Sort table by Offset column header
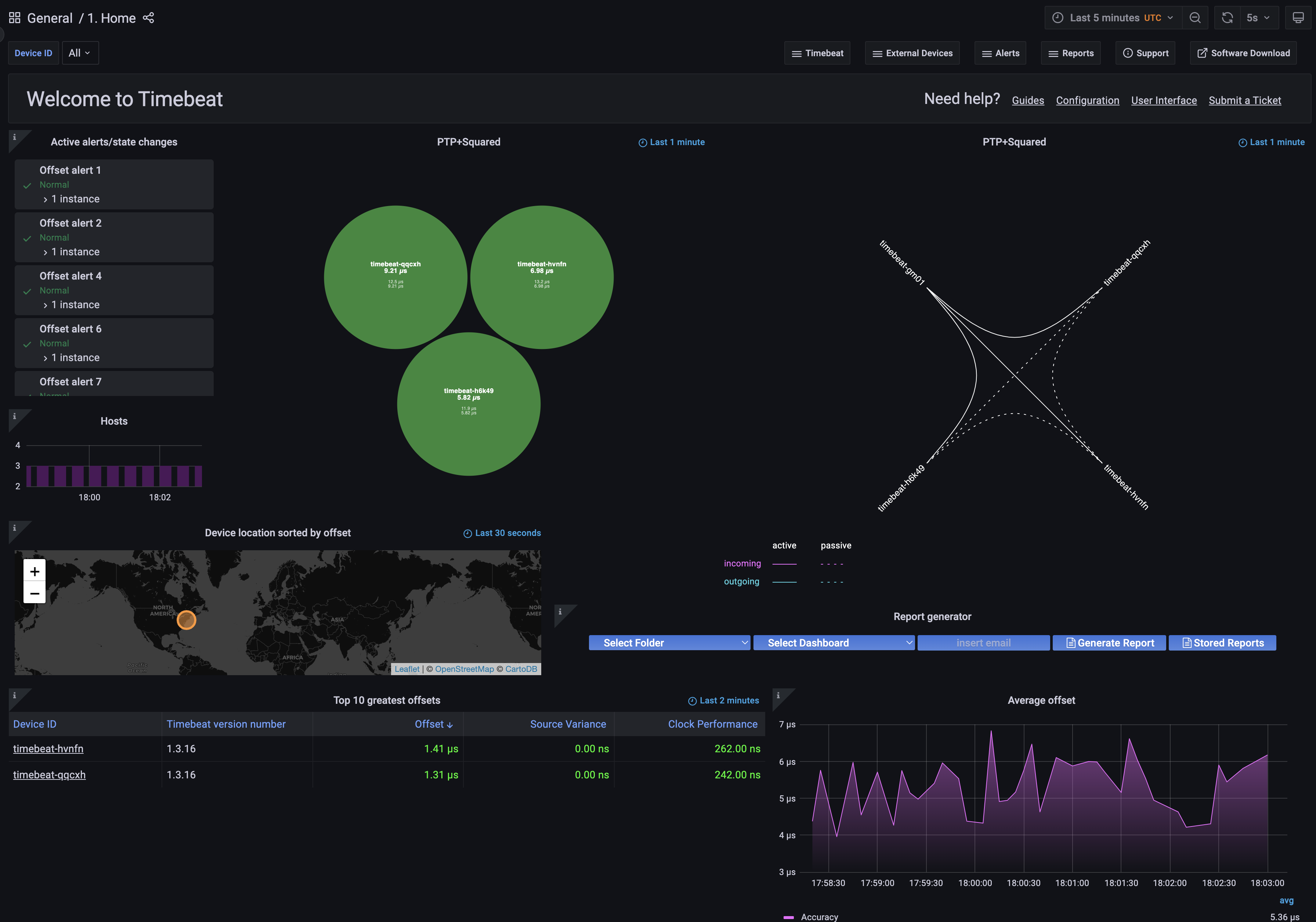The width and height of the screenshot is (1316, 922). (x=434, y=724)
